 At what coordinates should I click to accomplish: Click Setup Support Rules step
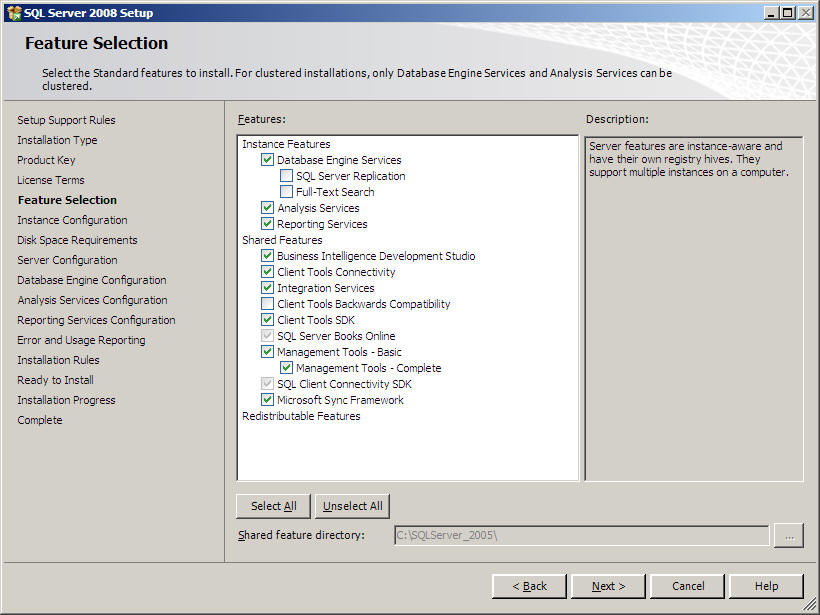(x=66, y=120)
